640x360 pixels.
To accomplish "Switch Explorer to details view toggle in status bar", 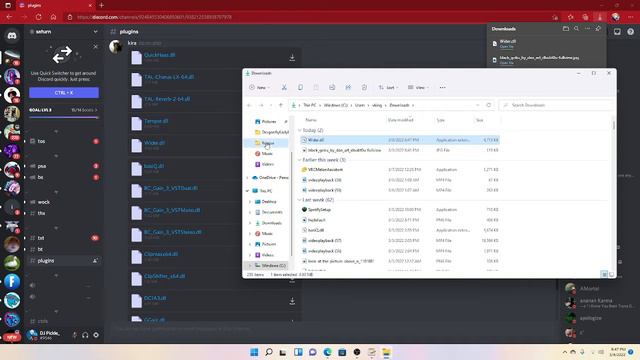I will pyautogui.click(x=604, y=274).
